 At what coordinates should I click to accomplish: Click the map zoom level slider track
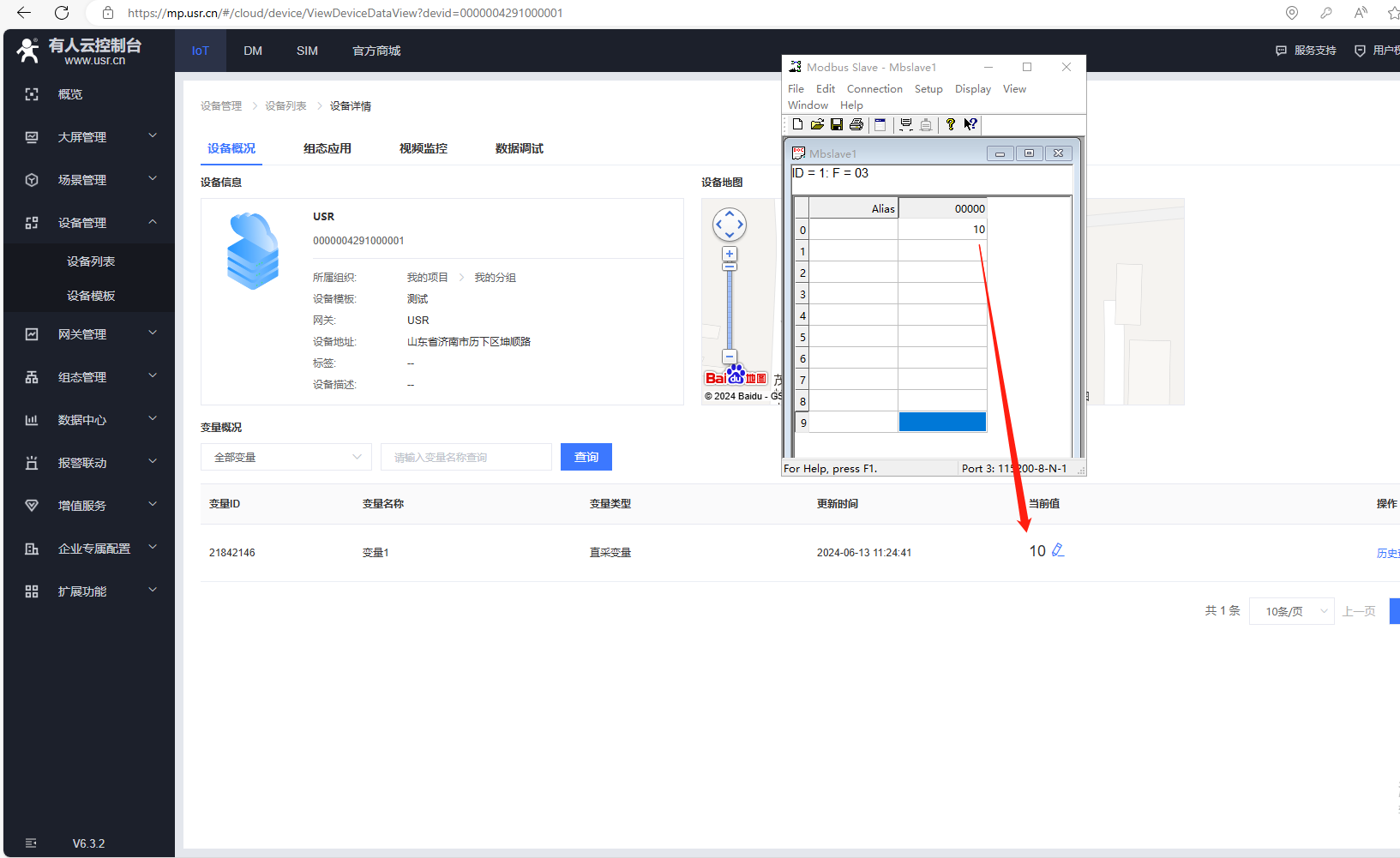[x=730, y=309]
